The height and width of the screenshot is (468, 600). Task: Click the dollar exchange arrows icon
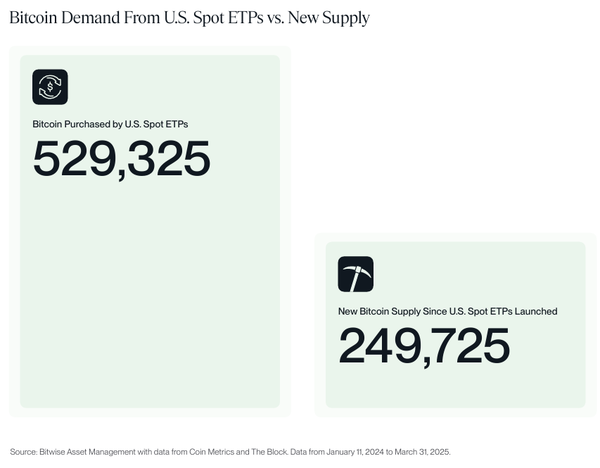click(x=50, y=87)
